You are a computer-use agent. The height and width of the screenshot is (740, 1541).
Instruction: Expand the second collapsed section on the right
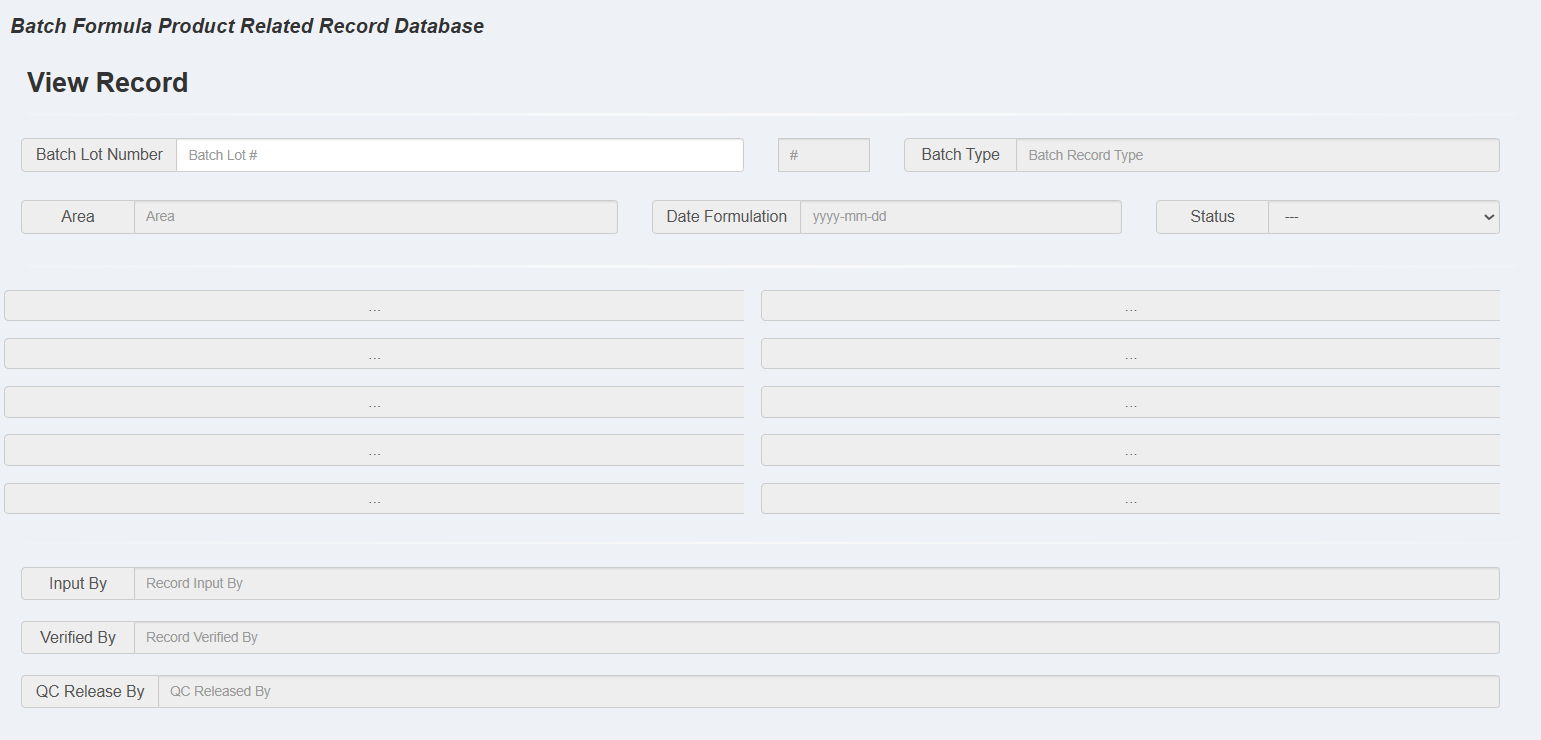[x=1130, y=353]
